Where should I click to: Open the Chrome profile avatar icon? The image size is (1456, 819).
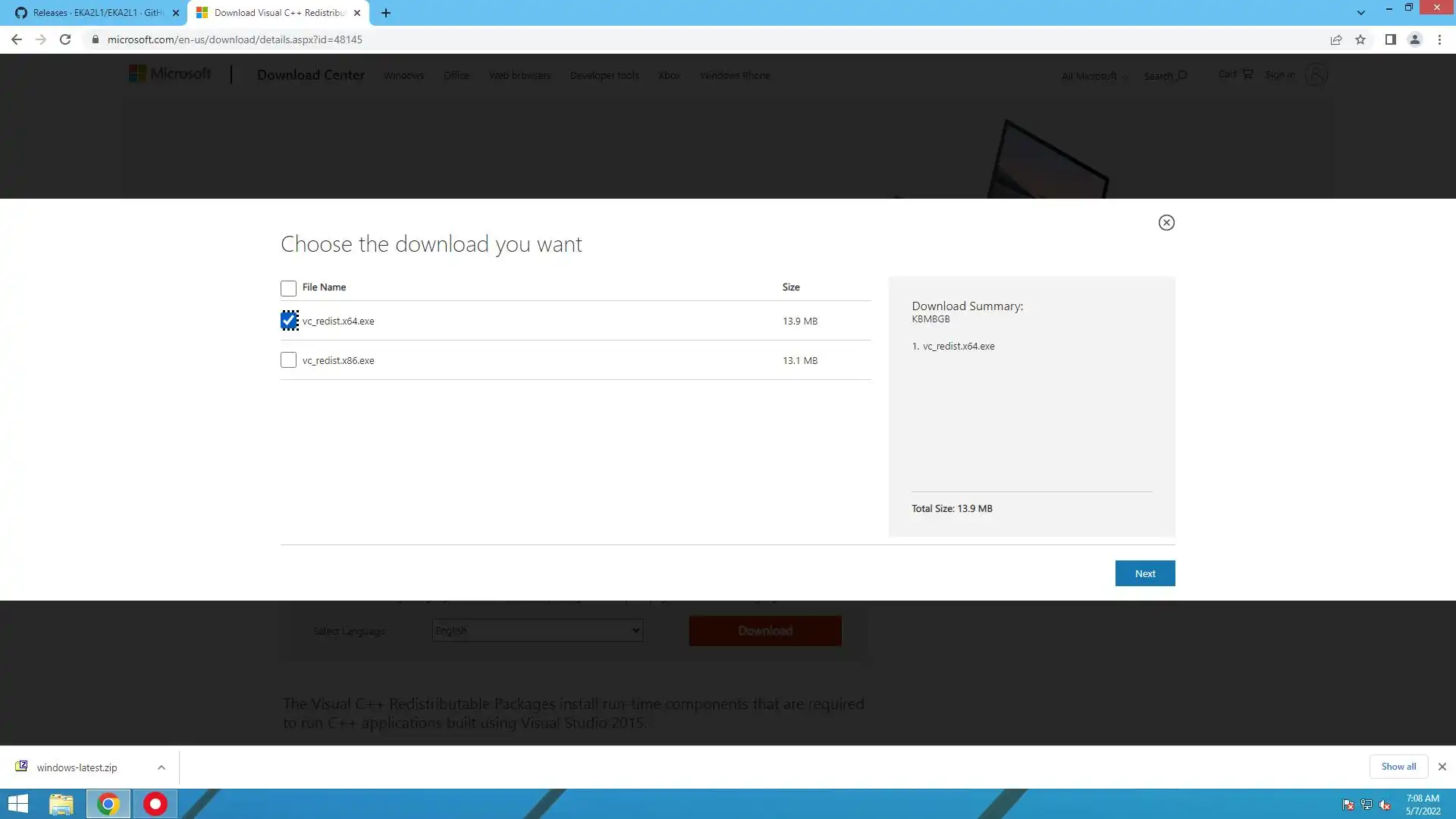1414,39
